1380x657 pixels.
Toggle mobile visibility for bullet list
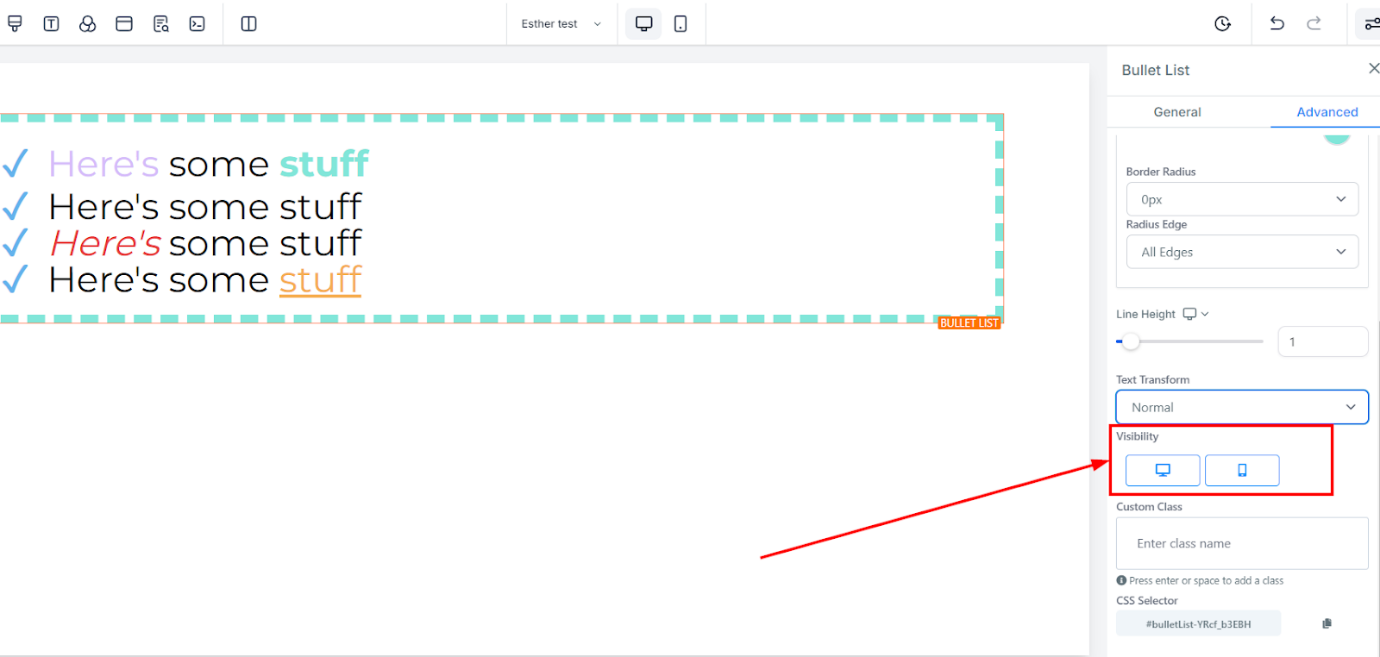tap(1242, 470)
